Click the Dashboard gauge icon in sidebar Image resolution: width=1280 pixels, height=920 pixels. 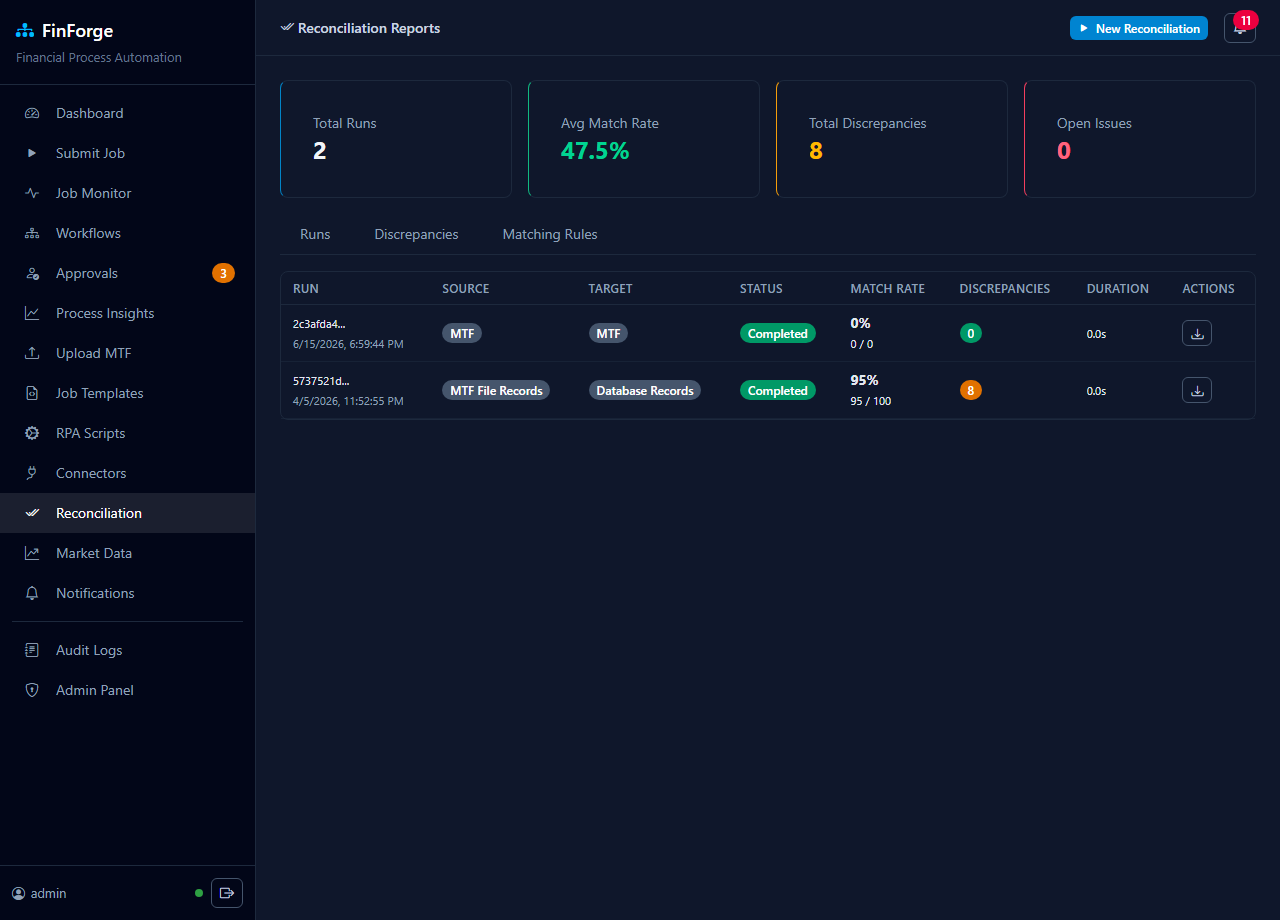pyautogui.click(x=32, y=113)
